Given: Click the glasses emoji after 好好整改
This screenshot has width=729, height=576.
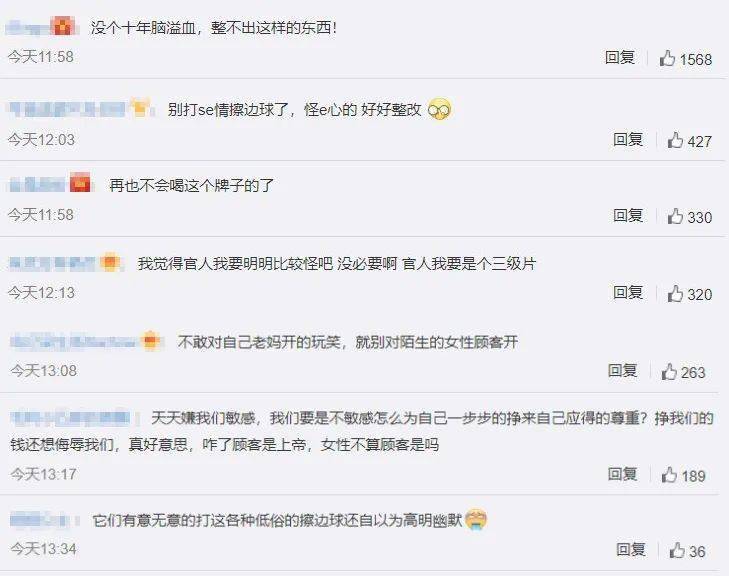Looking at the screenshot, I should 439,110.
